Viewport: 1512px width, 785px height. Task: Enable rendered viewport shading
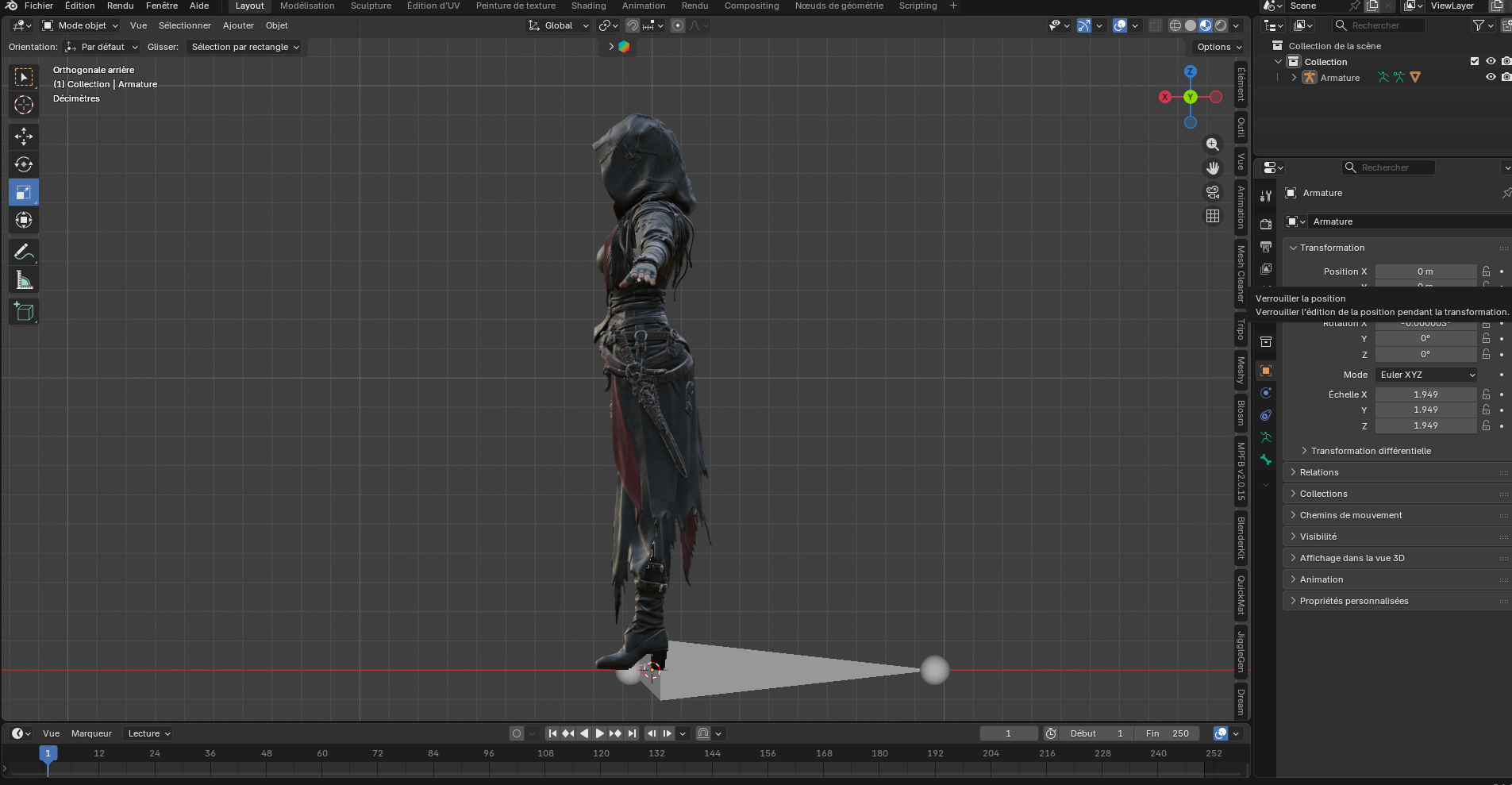(1221, 25)
